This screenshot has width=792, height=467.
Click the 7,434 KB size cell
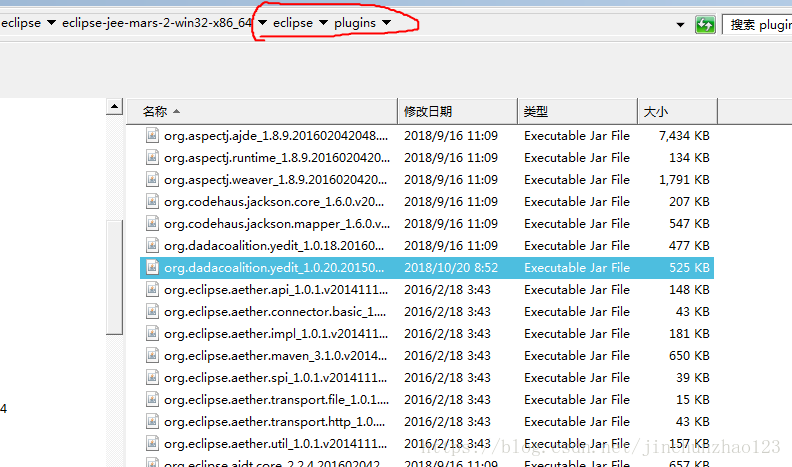684,136
